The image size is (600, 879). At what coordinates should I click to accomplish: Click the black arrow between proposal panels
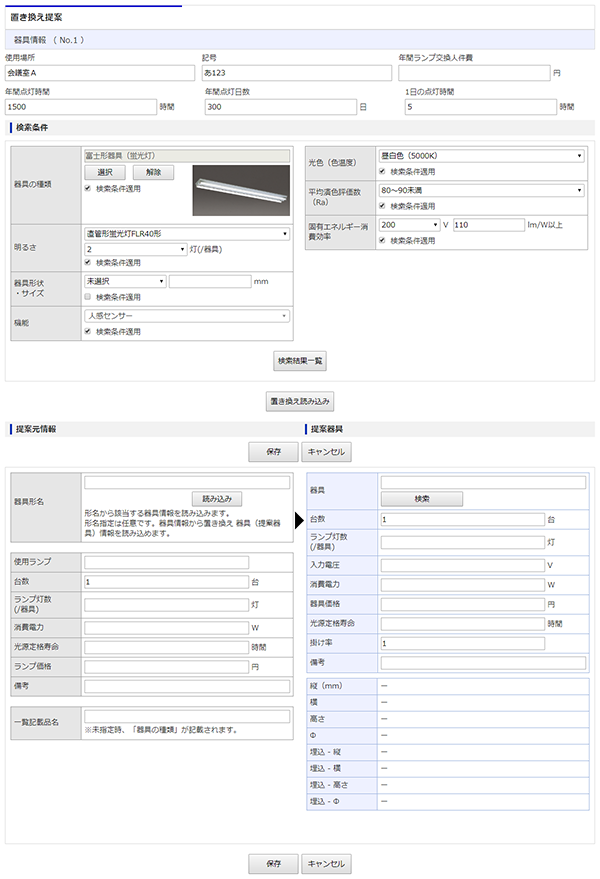(298, 520)
